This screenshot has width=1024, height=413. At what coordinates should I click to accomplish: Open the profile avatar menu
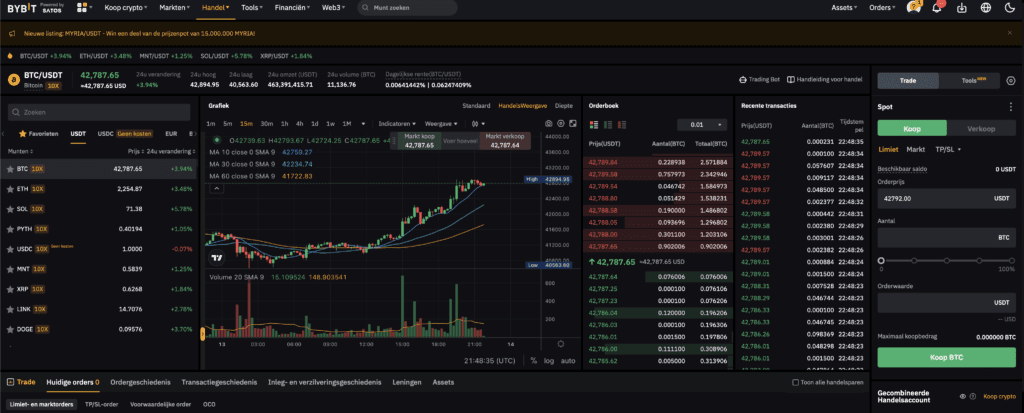[x=914, y=8]
